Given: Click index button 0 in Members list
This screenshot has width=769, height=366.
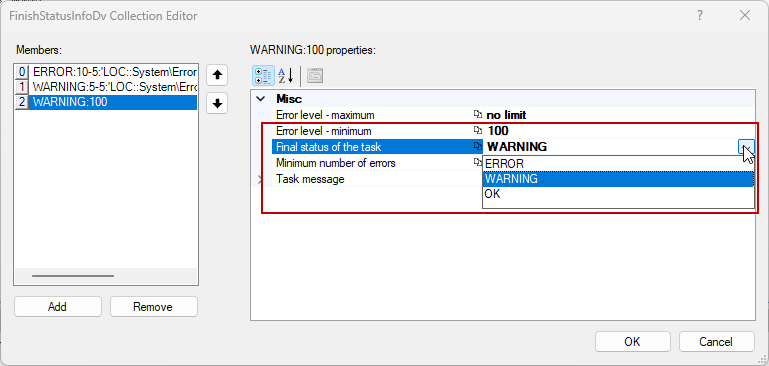Looking at the screenshot, I should 22,72.
